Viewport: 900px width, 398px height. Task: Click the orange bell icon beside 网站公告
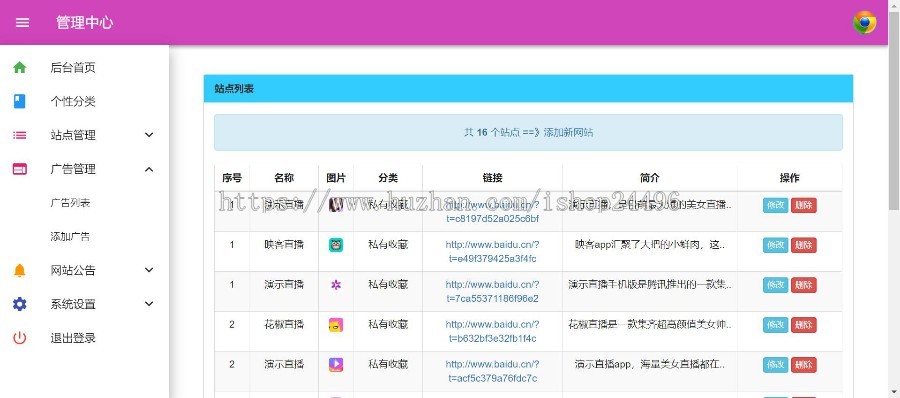click(x=20, y=271)
